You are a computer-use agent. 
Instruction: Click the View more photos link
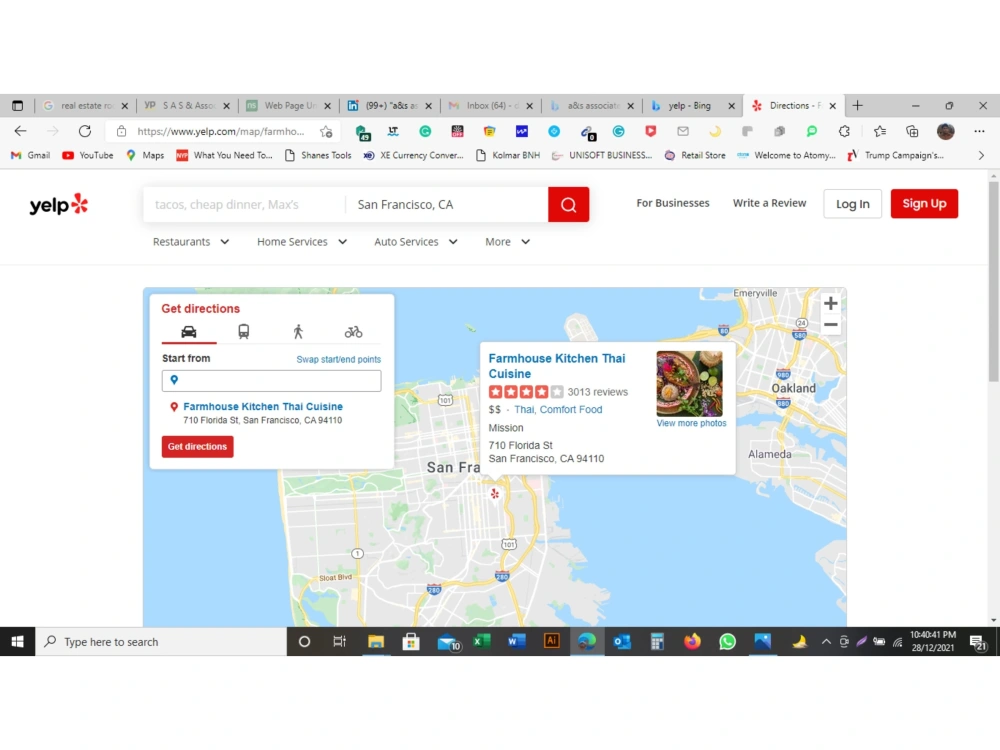[x=691, y=423]
